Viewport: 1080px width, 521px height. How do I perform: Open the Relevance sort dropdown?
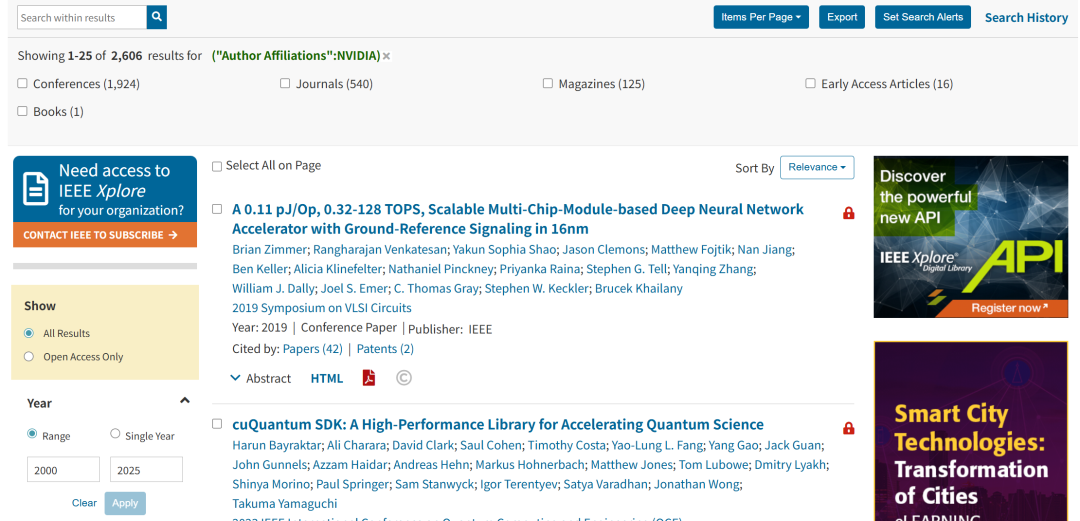point(817,167)
